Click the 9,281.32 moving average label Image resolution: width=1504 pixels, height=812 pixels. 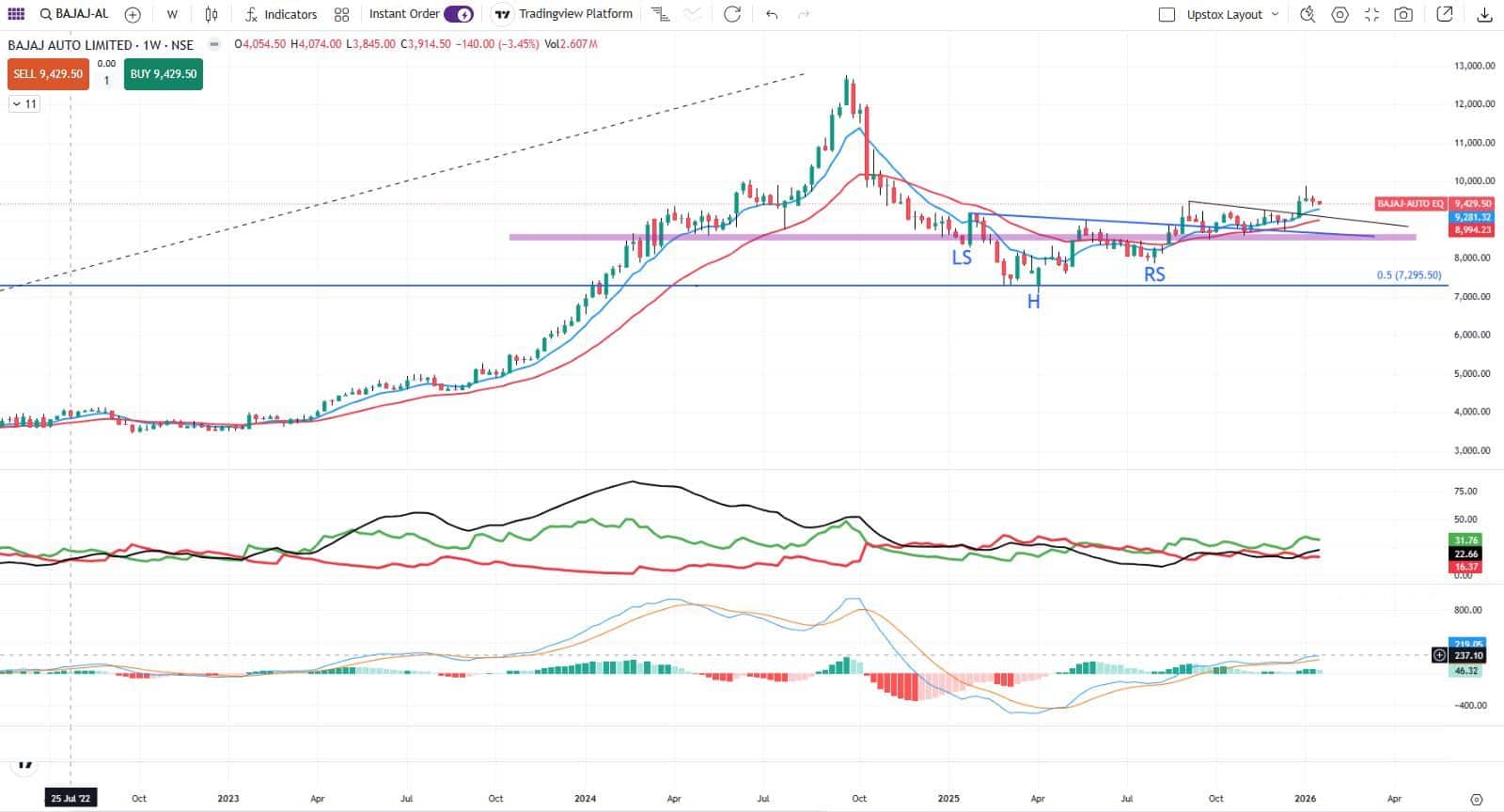pos(1472,217)
